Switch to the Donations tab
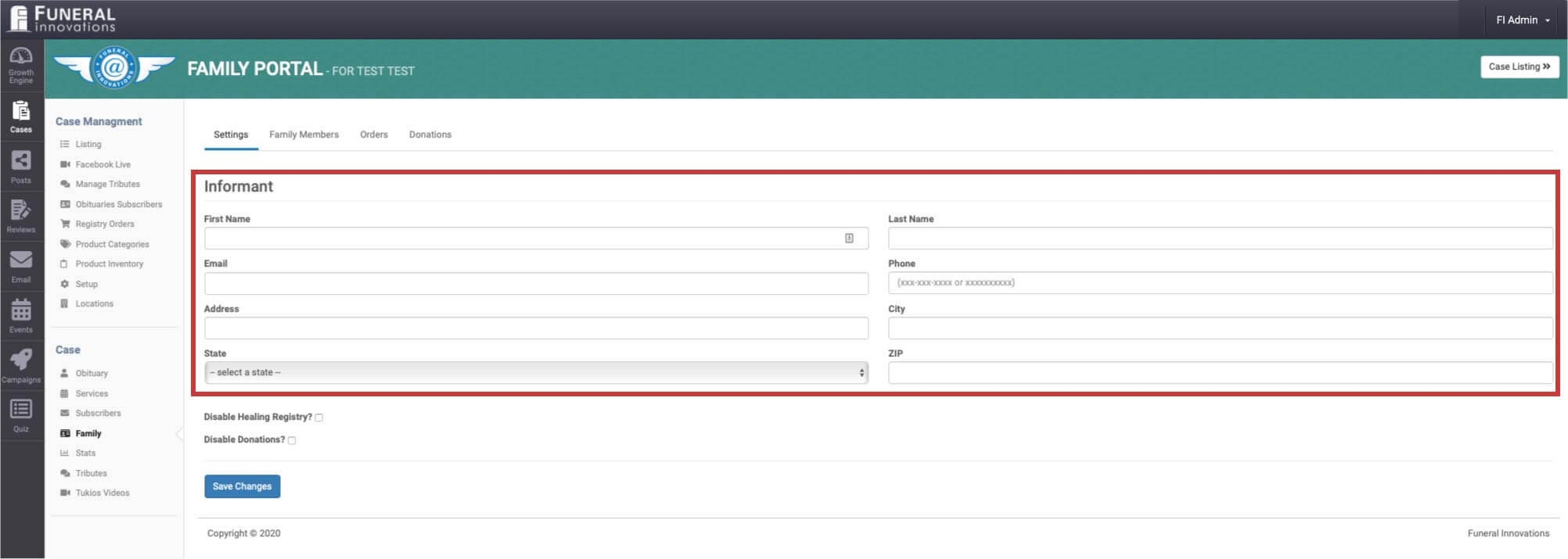Image resolution: width=1568 pixels, height=559 pixels. tap(430, 134)
